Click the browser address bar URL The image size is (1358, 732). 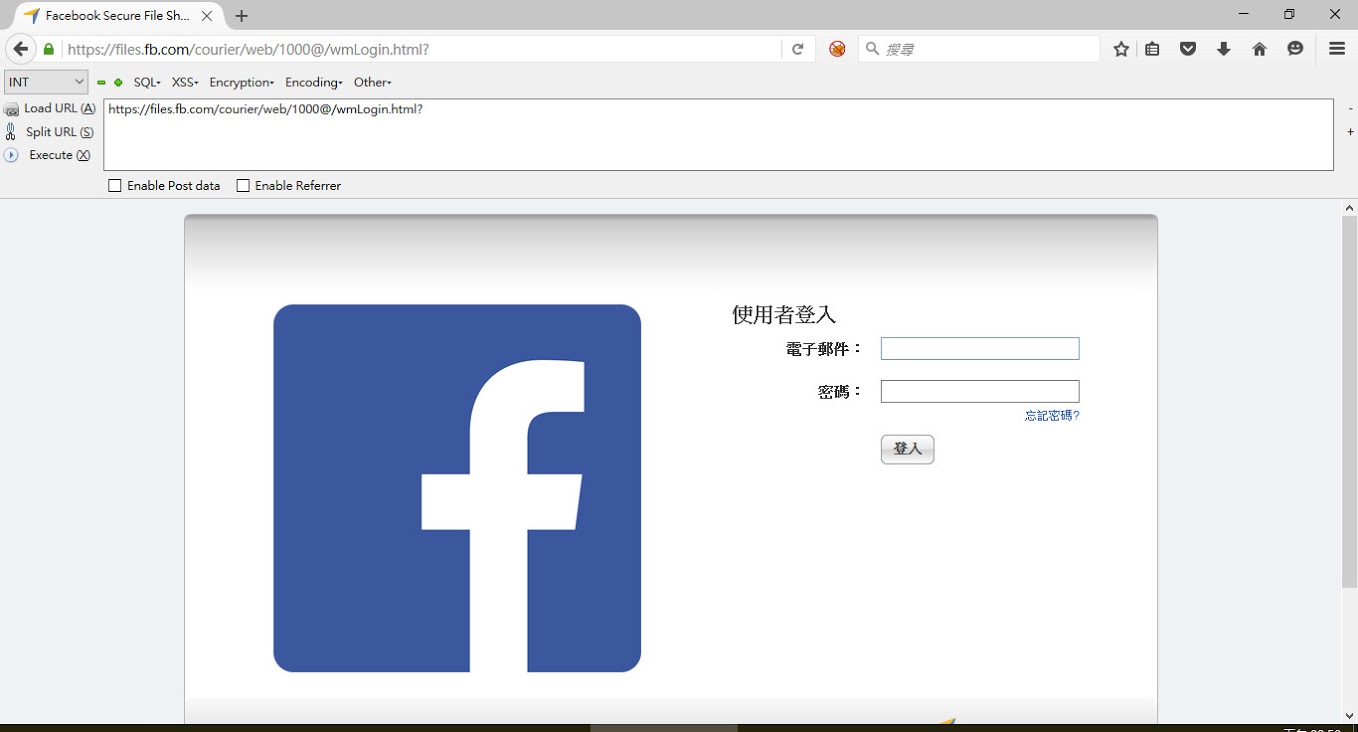coord(421,49)
